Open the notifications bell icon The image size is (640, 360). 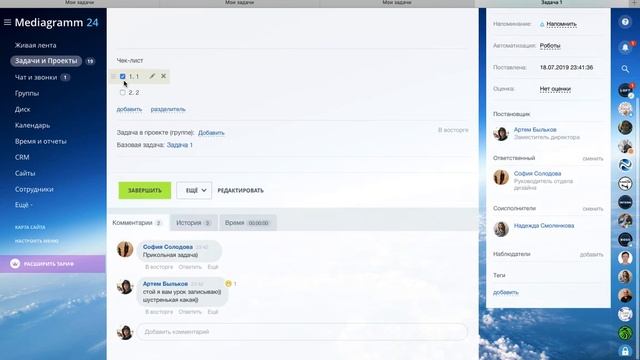point(625,47)
